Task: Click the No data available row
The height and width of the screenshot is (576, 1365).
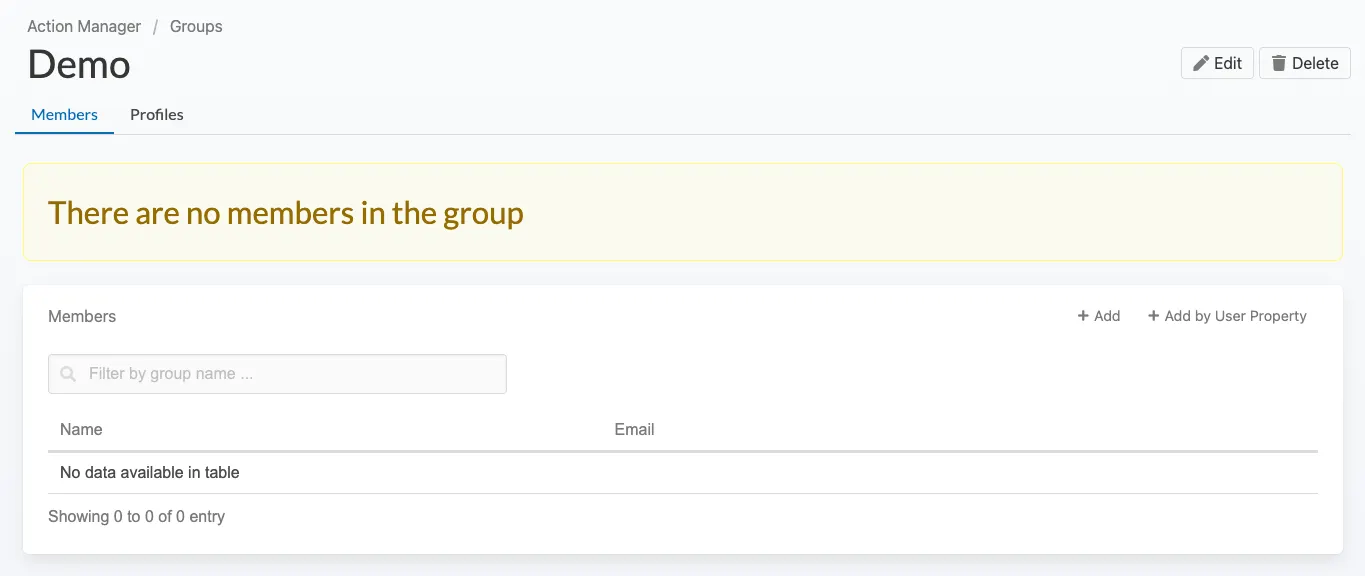Action: click(x=150, y=472)
